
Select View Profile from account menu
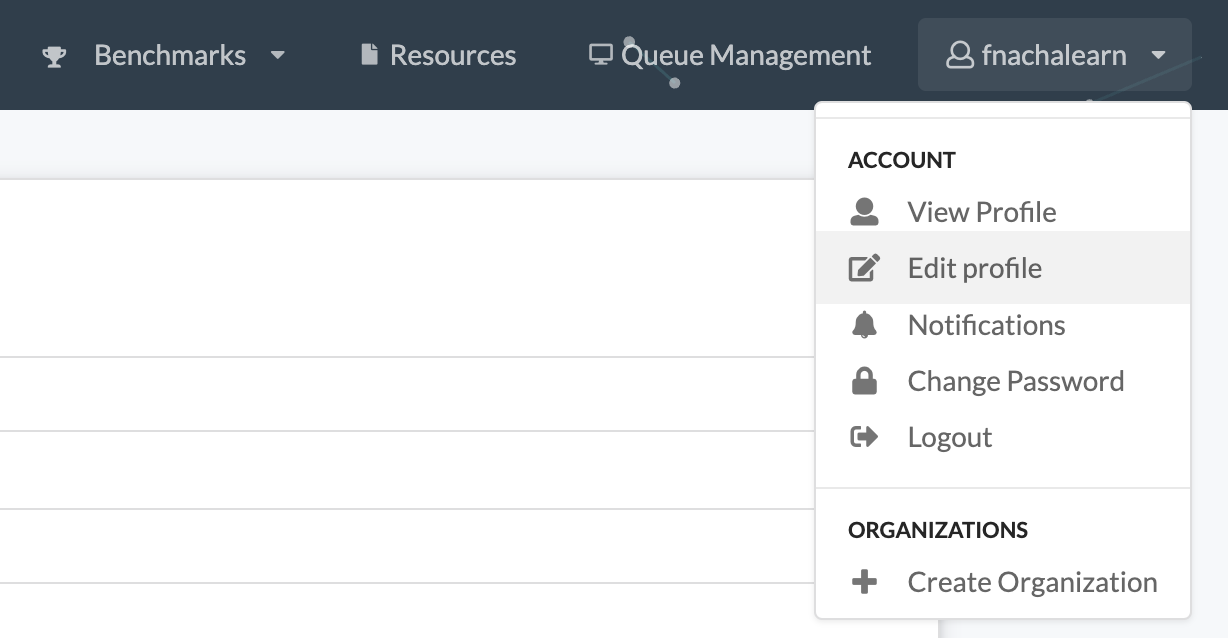[x=981, y=212]
